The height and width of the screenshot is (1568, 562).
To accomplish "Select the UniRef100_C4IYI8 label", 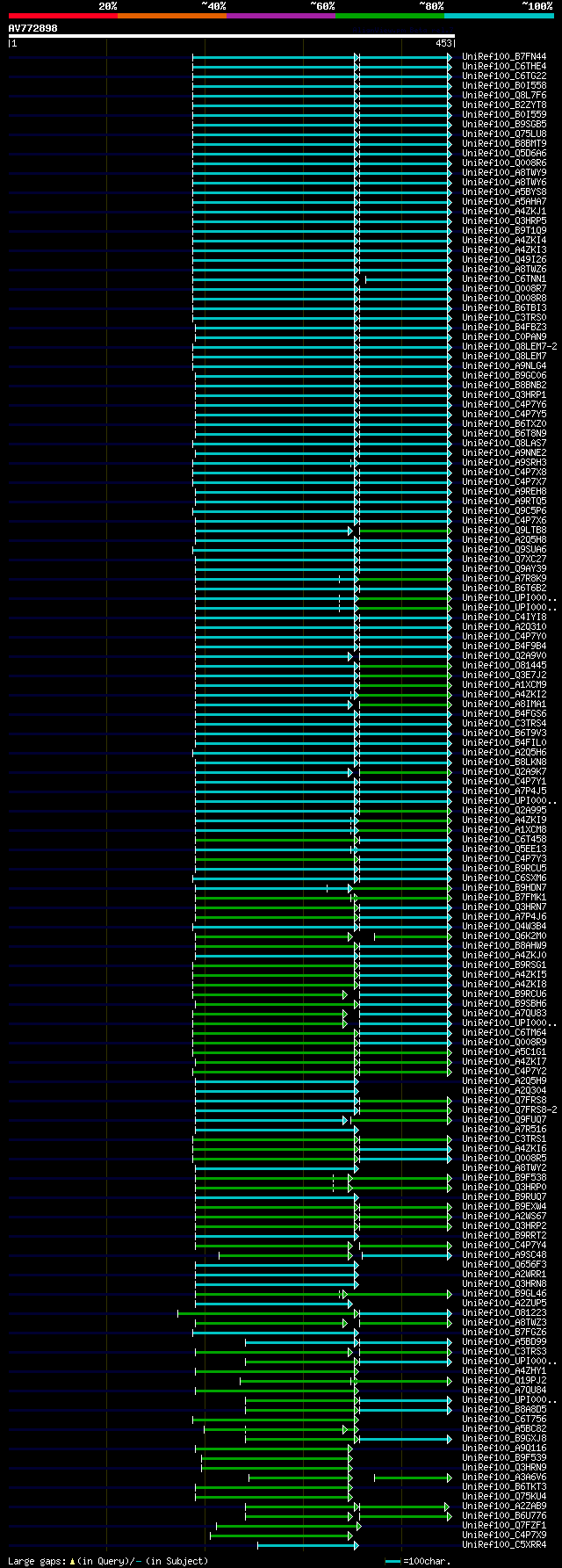I will click(504, 617).
